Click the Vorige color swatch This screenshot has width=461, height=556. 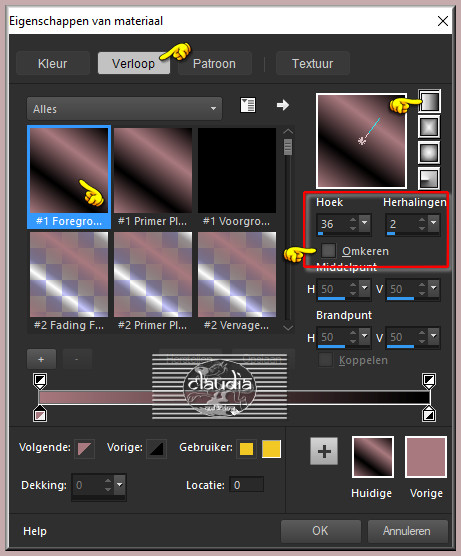[426, 457]
